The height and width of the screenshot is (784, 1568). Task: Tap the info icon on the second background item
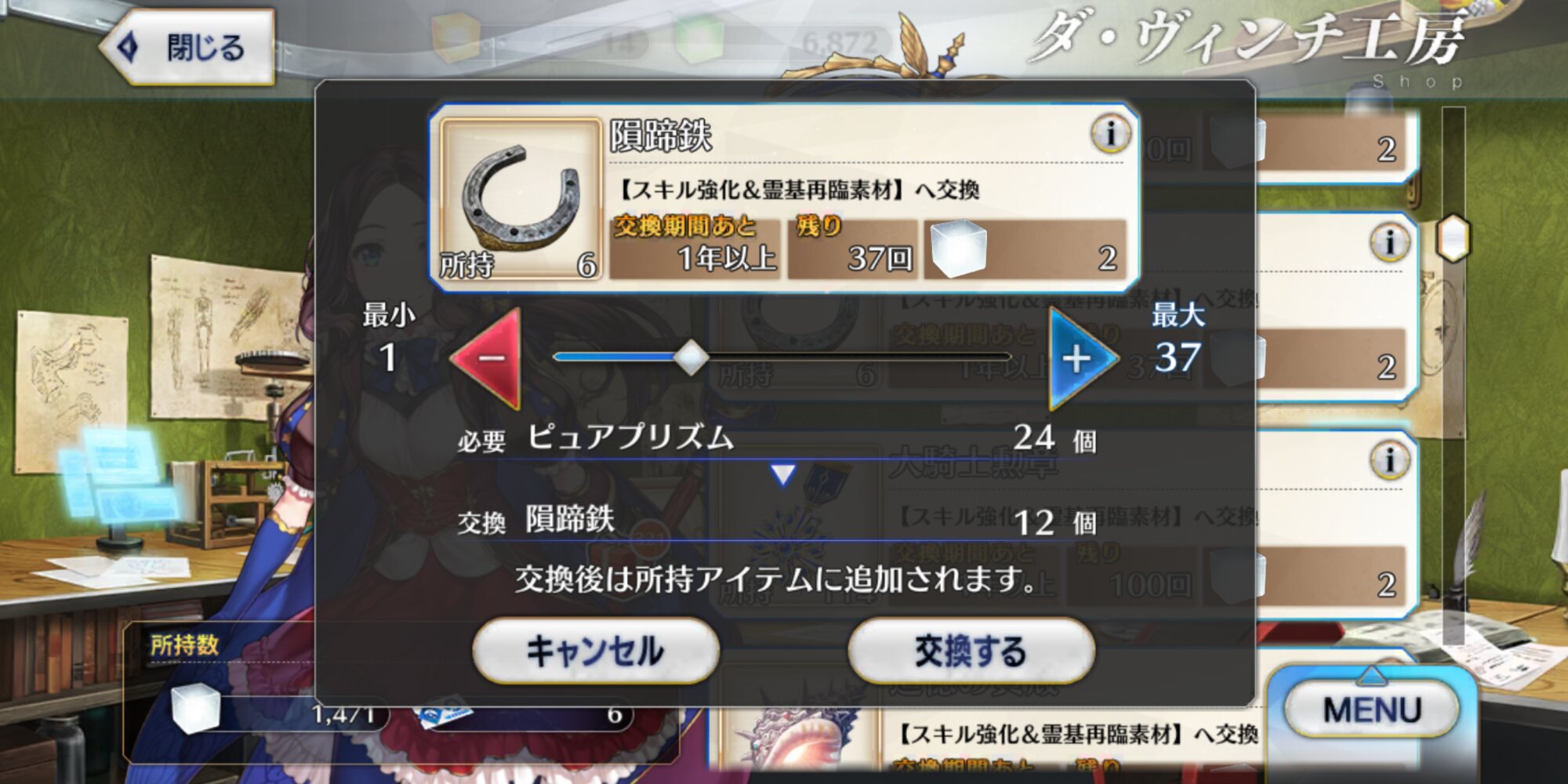(1389, 241)
